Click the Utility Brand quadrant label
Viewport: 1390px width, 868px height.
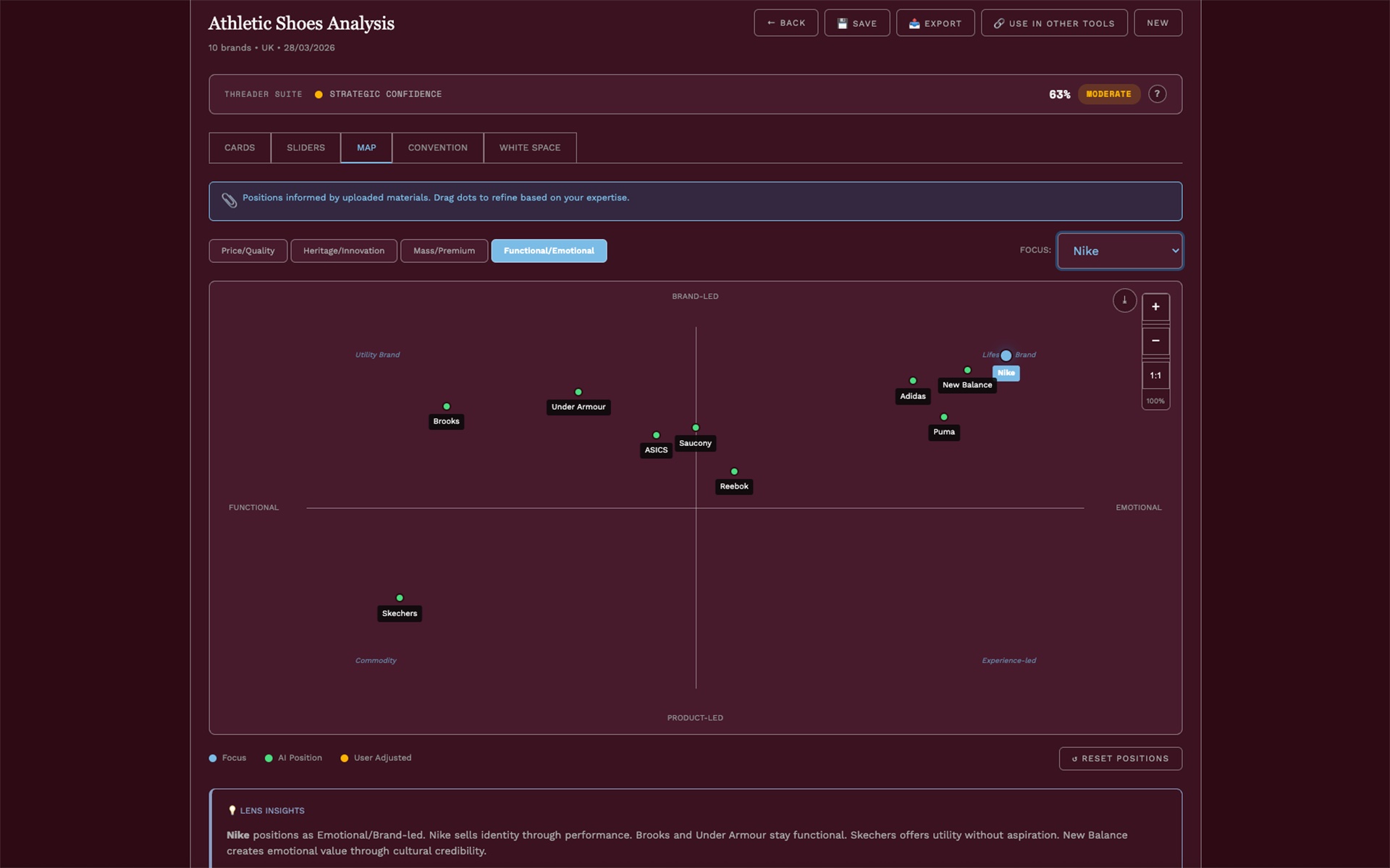pyautogui.click(x=377, y=355)
